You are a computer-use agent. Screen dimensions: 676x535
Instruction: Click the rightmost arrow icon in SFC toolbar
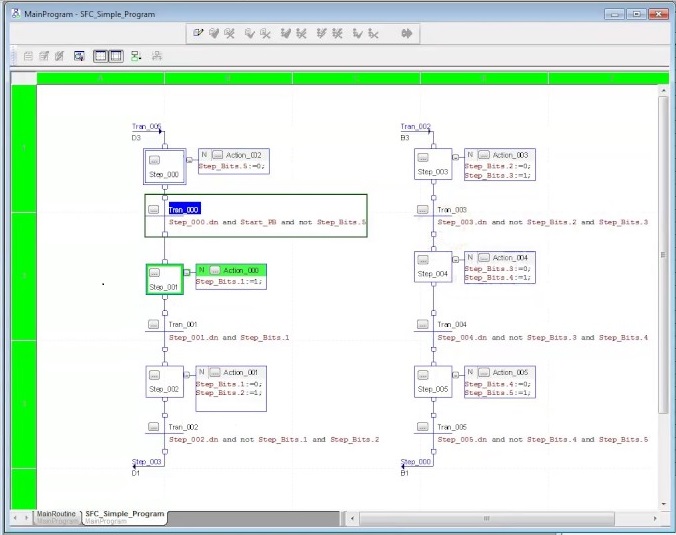click(407, 34)
